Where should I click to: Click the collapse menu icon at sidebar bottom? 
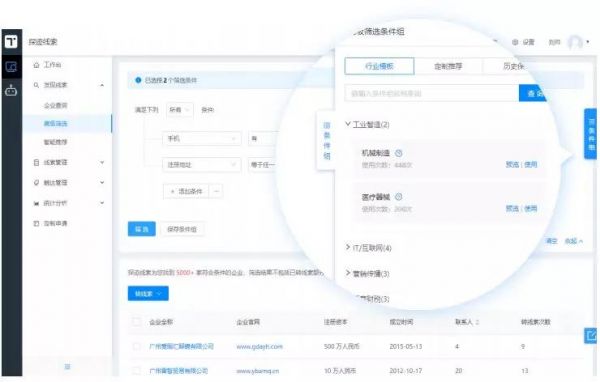point(67,367)
